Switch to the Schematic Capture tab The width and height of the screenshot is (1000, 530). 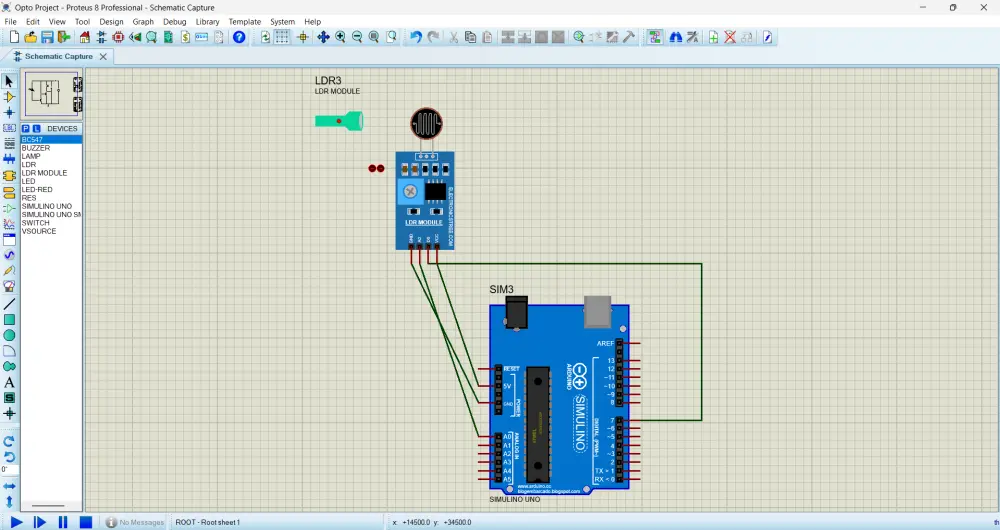coord(59,56)
